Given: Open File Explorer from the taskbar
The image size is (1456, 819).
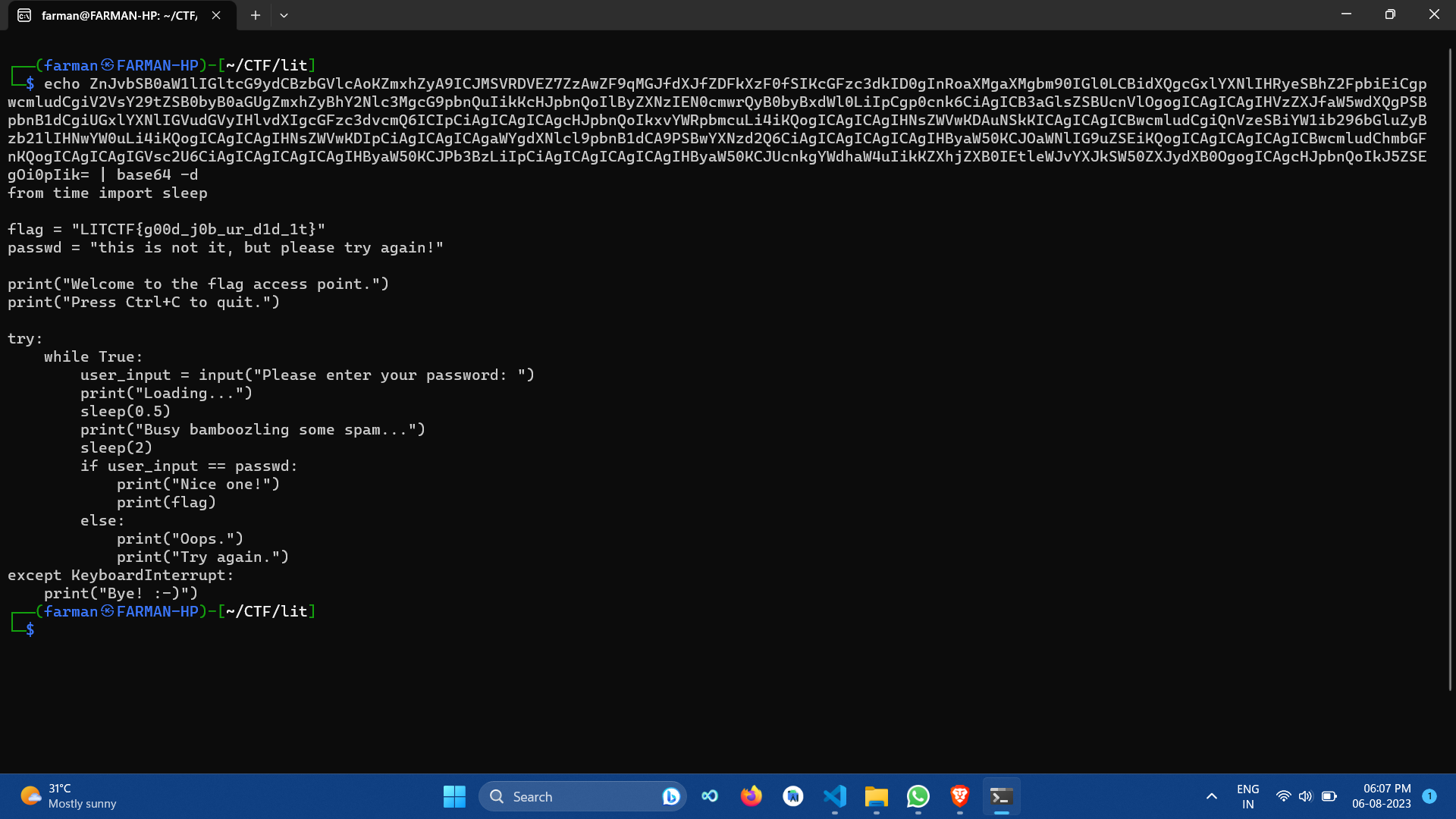Looking at the screenshot, I should click(x=877, y=796).
